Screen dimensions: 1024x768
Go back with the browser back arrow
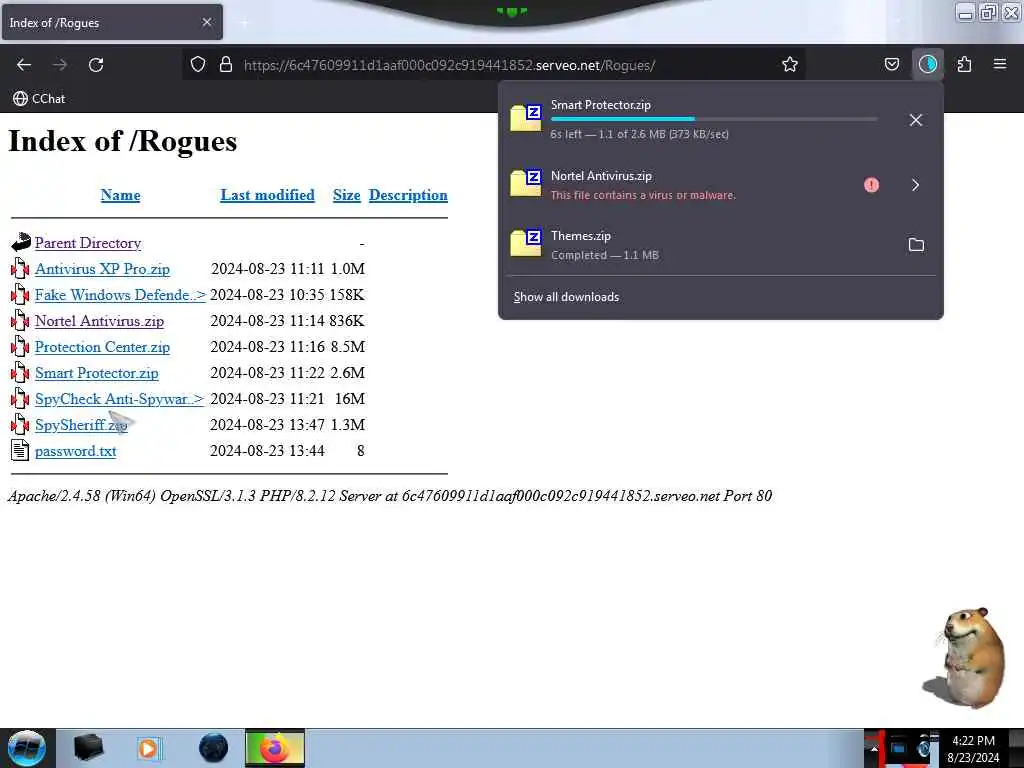tap(24, 65)
